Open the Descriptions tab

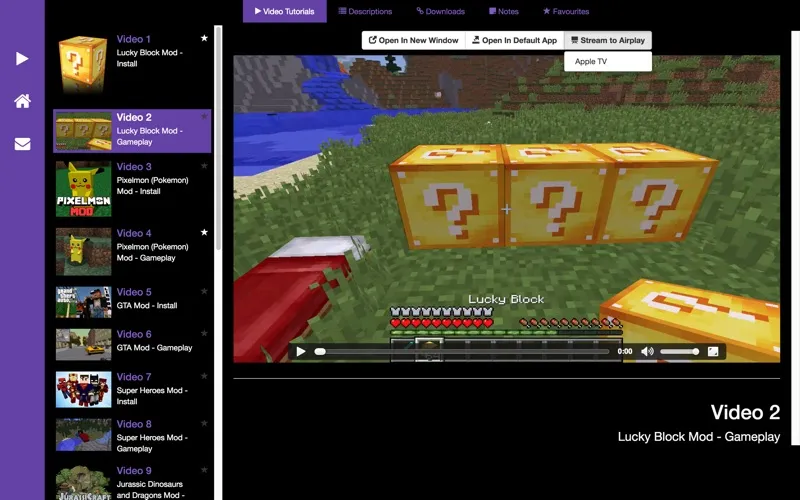tap(365, 11)
